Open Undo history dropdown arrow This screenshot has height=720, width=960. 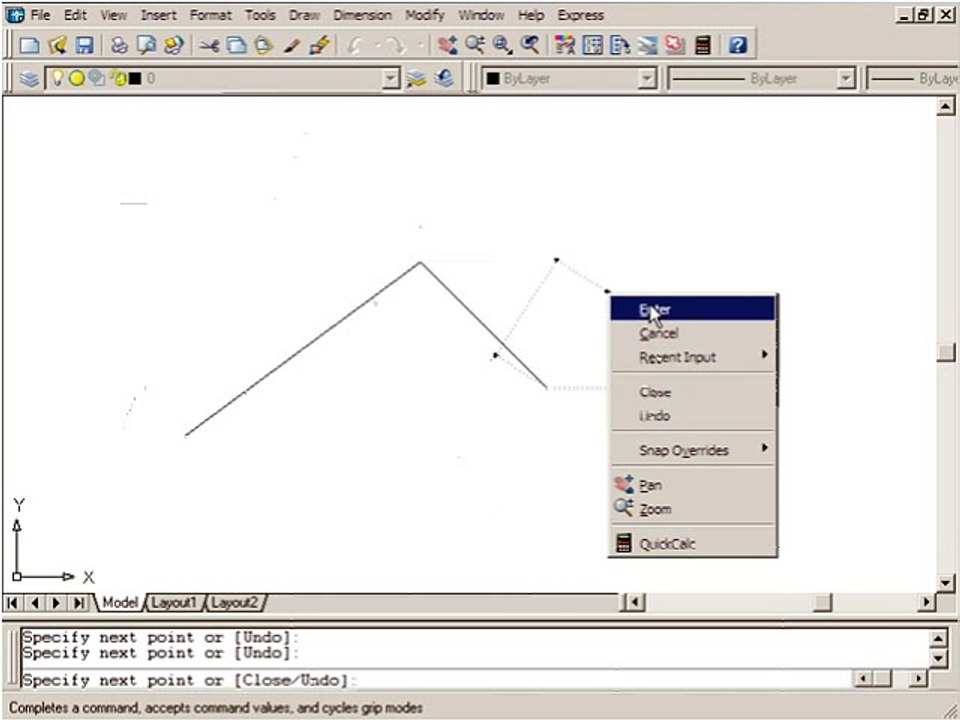tap(377, 45)
